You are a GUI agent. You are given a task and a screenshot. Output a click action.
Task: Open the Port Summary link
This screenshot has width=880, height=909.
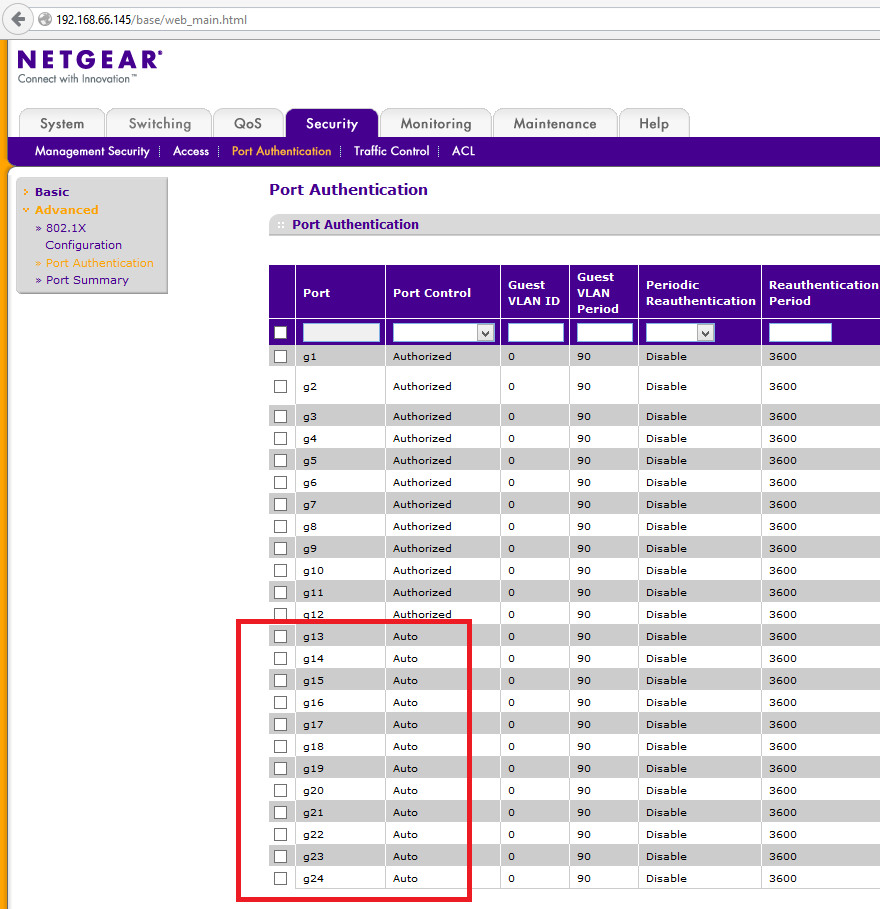(87, 280)
